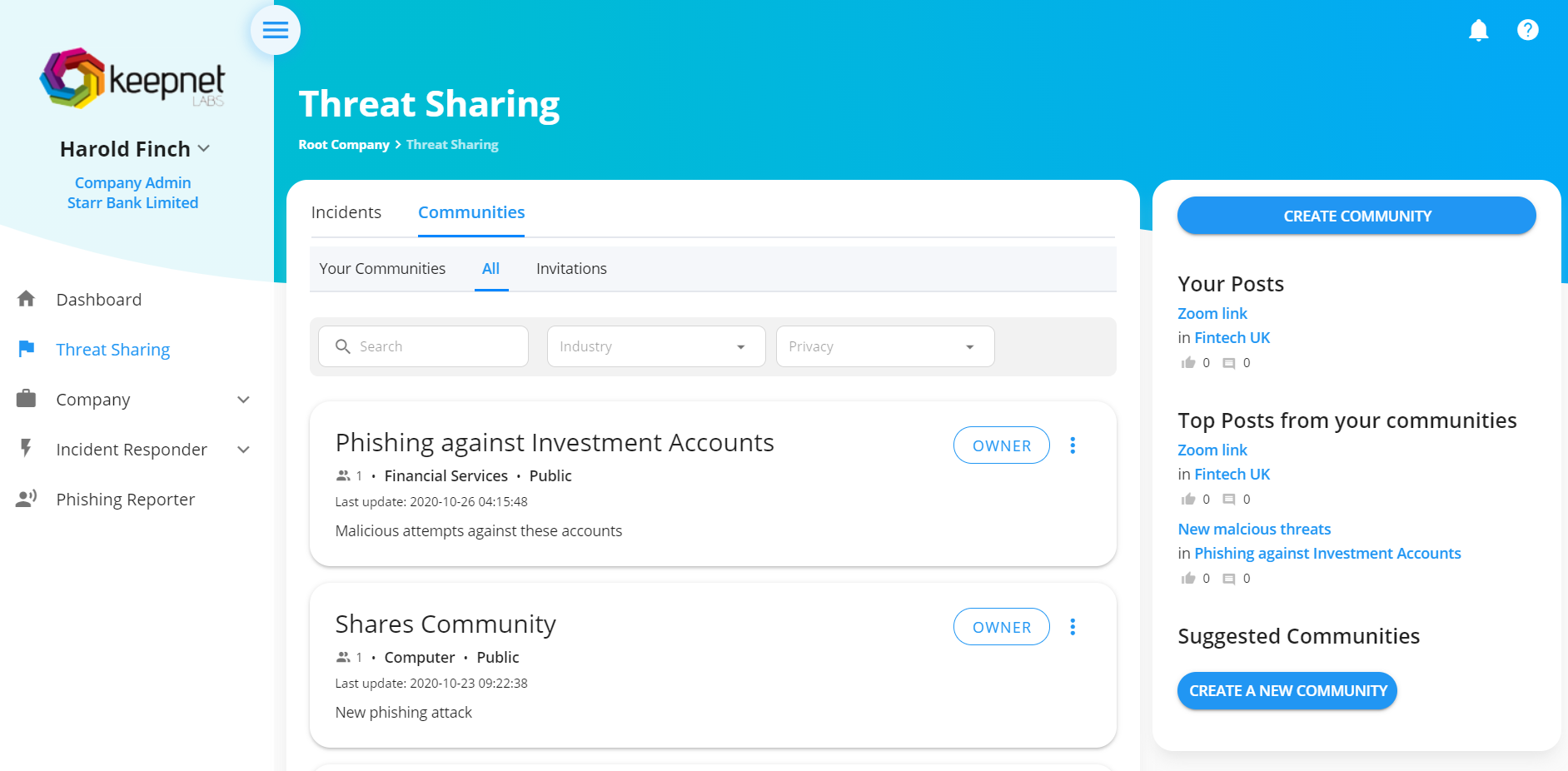Image resolution: width=1568 pixels, height=771 pixels.
Task: Like the Zoom link post under Your Posts
Action: (x=1188, y=363)
